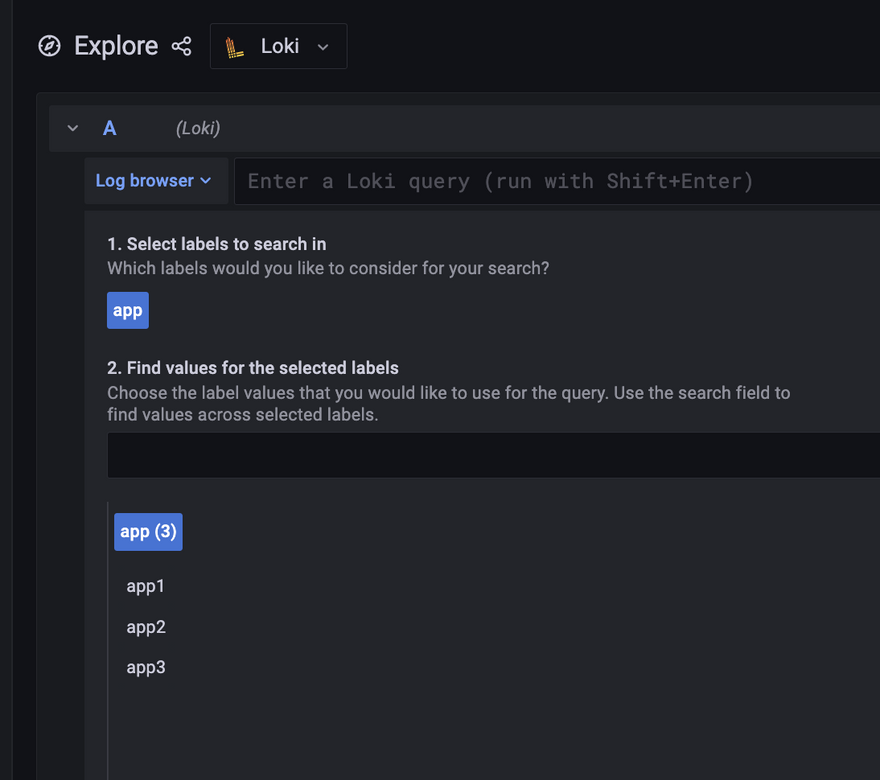Click the (Loki) label in query header
The width and height of the screenshot is (880, 780).
[x=198, y=128]
